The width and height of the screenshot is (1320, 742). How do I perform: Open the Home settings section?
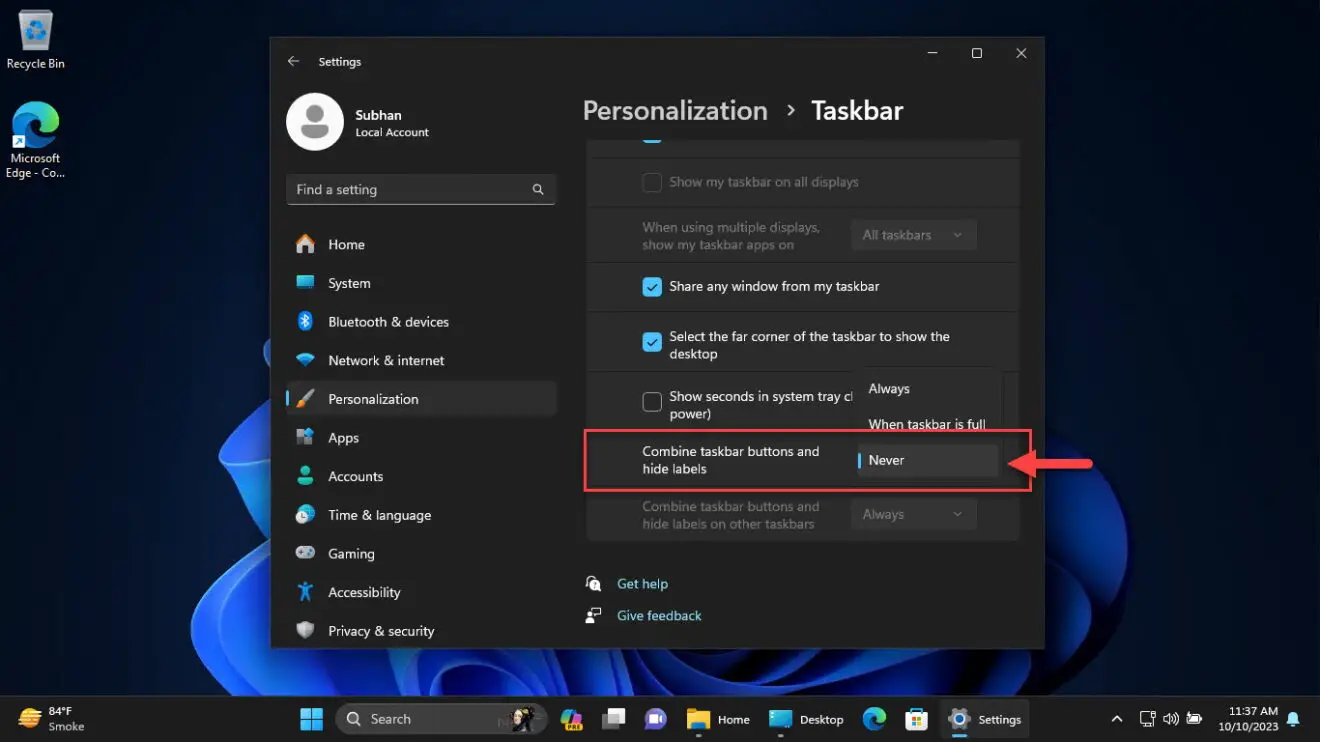346,244
